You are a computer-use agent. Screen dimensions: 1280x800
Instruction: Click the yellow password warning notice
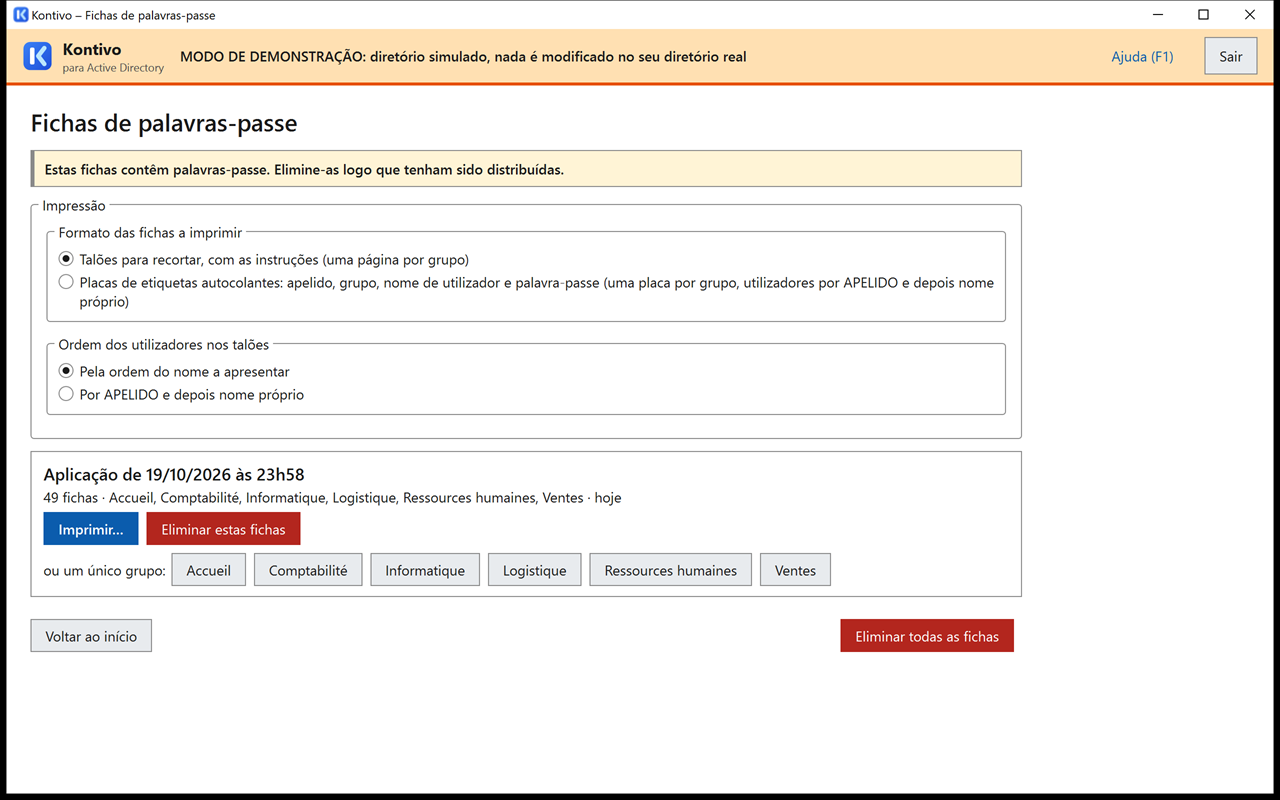526,169
